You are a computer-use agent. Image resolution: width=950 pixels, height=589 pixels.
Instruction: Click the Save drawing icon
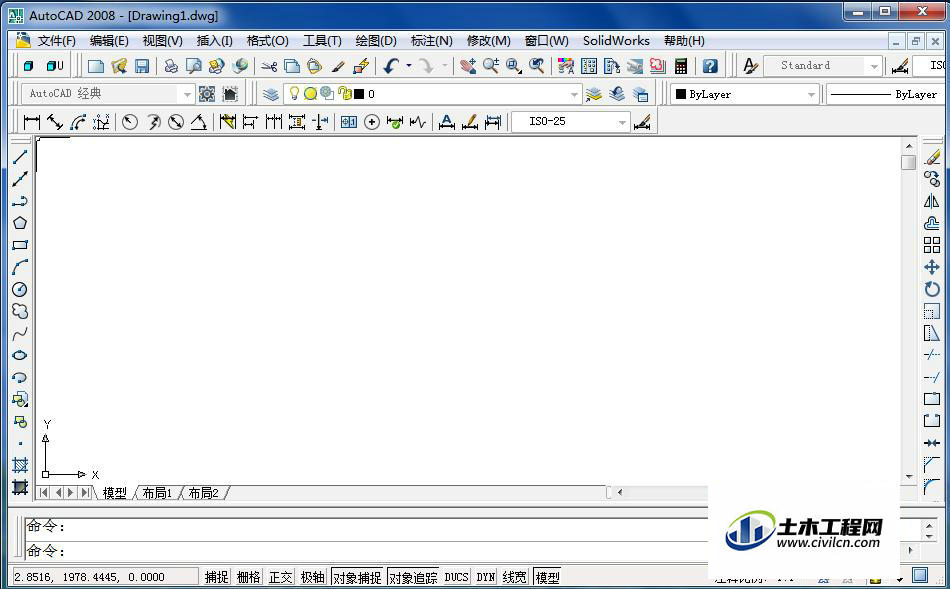pos(142,65)
